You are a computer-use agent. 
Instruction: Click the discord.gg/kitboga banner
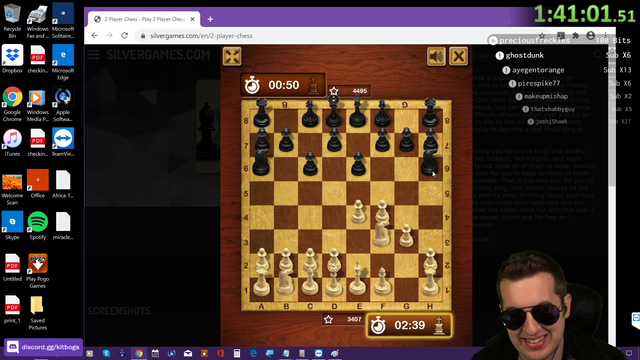[43, 347]
